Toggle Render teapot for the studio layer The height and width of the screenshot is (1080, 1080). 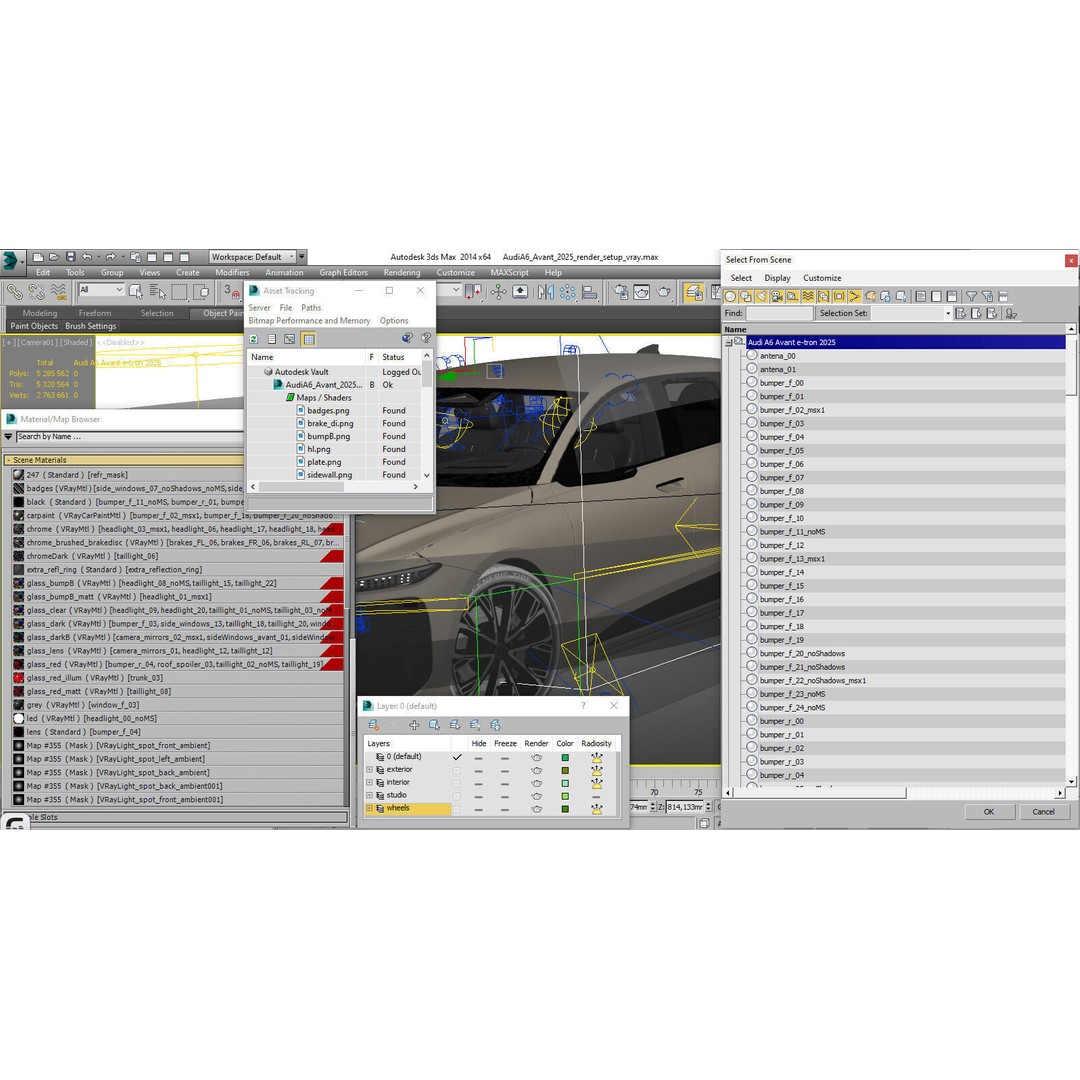(x=537, y=796)
